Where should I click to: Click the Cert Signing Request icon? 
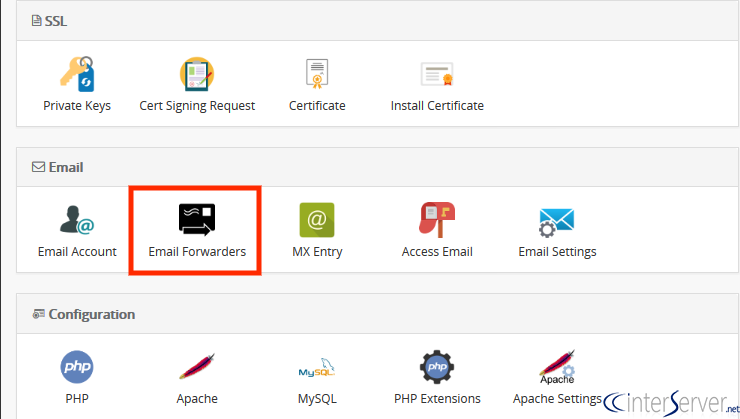[x=197, y=75]
